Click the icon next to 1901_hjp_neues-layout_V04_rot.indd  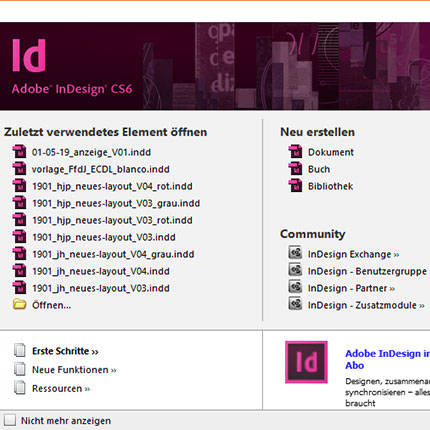pyautogui.click(x=20, y=186)
